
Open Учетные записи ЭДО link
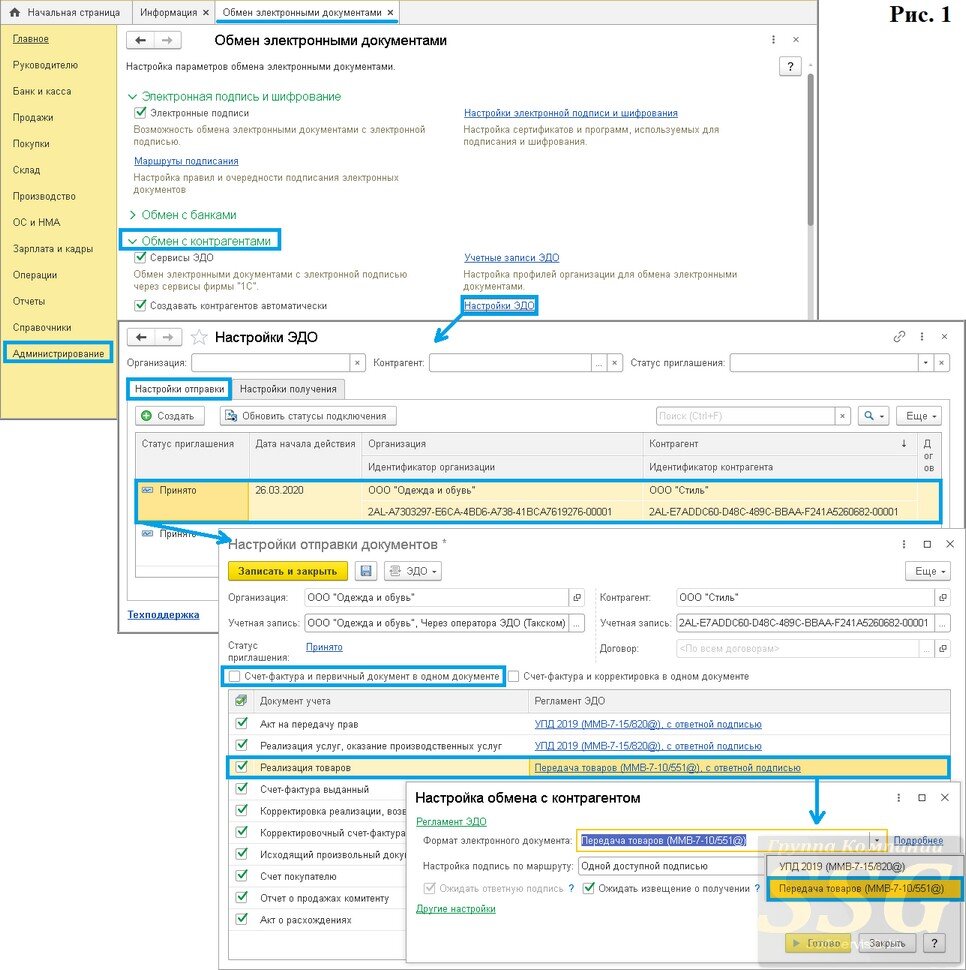511,257
